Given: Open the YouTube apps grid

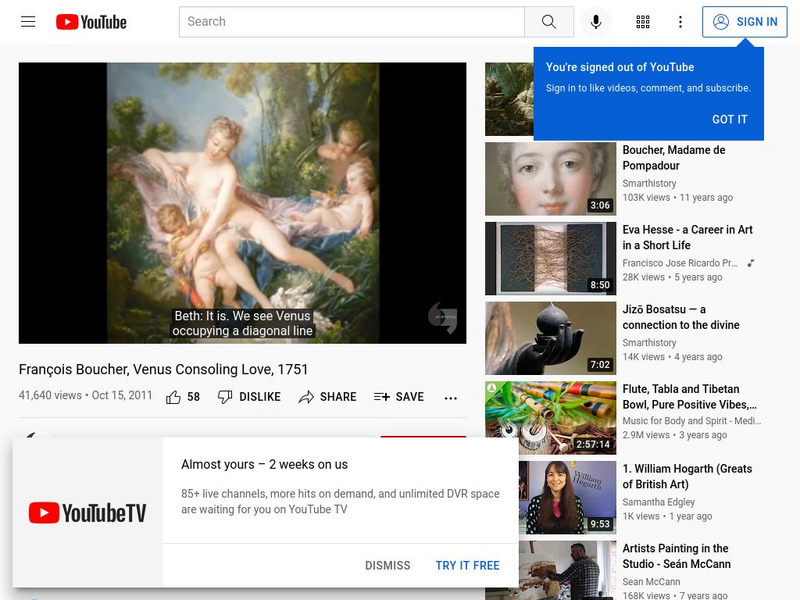Looking at the screenshot, I should point(644,21).
